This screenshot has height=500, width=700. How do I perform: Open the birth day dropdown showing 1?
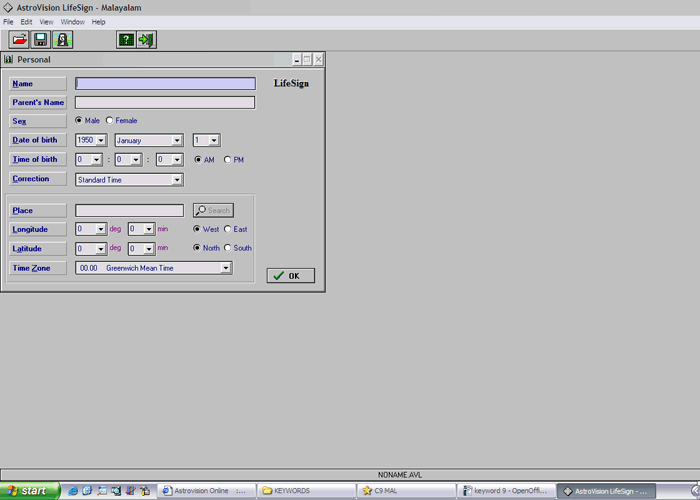214,140
